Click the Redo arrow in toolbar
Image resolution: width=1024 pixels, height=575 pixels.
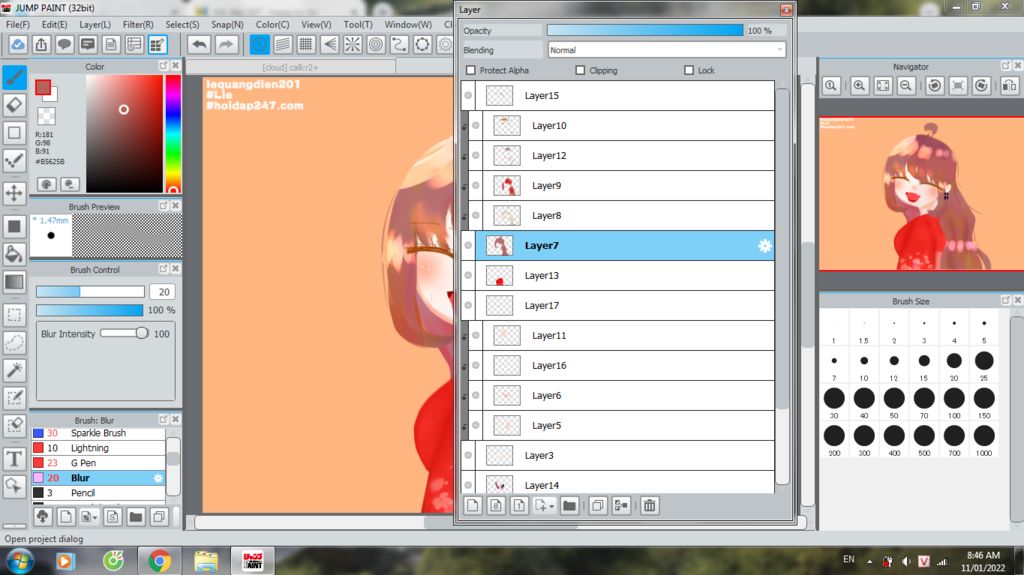(x=225, y=44)
